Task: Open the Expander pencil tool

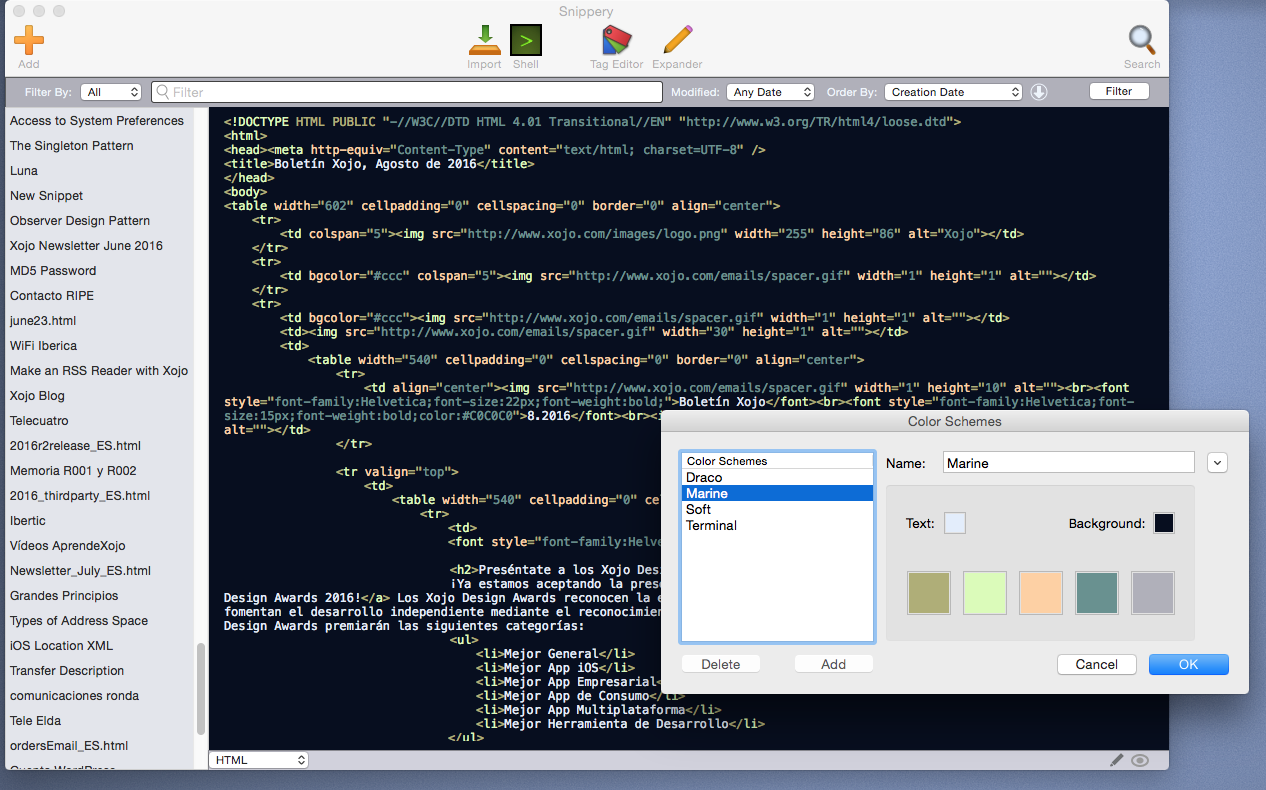Action: coord(677,40)
